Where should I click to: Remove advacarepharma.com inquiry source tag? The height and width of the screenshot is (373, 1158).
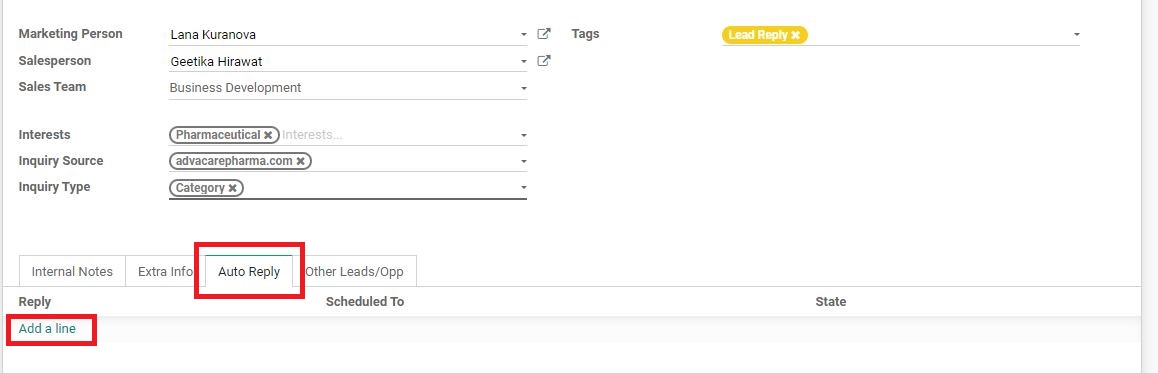301,161
